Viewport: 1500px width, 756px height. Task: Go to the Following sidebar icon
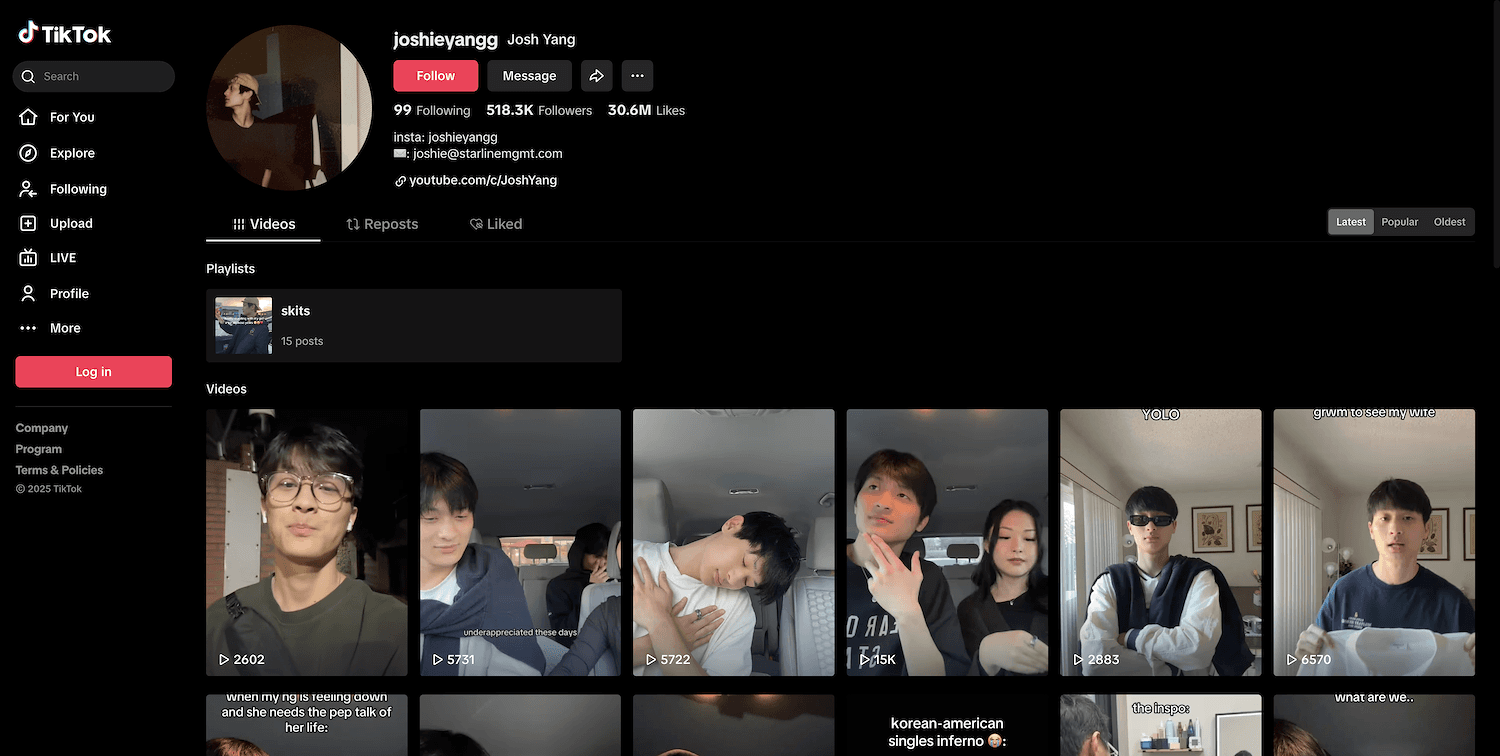coord(29,189)
